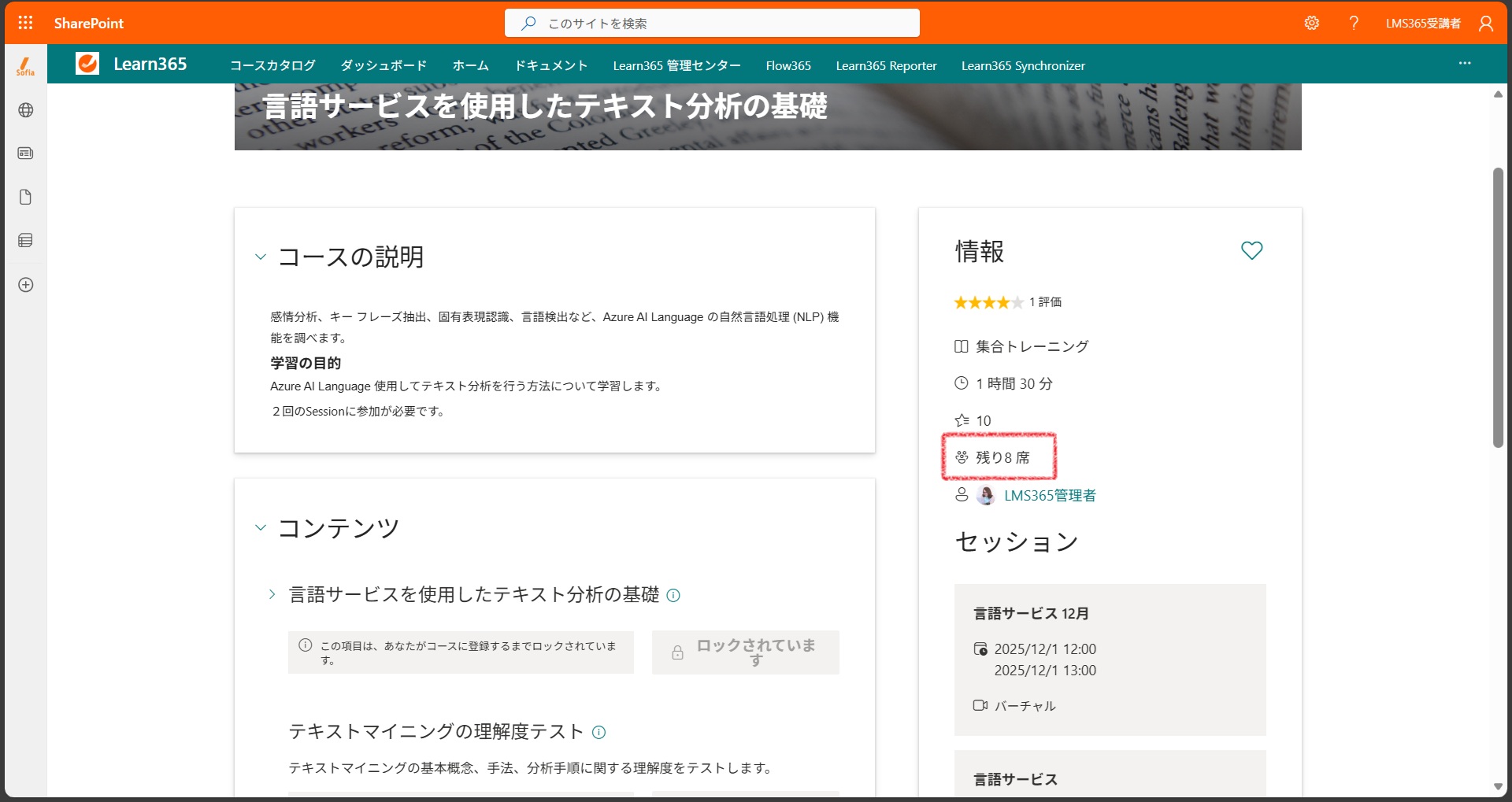Screen dimensions: 1512x802
Task: Click the lock icon on locked button
Action: pos(677,653)
